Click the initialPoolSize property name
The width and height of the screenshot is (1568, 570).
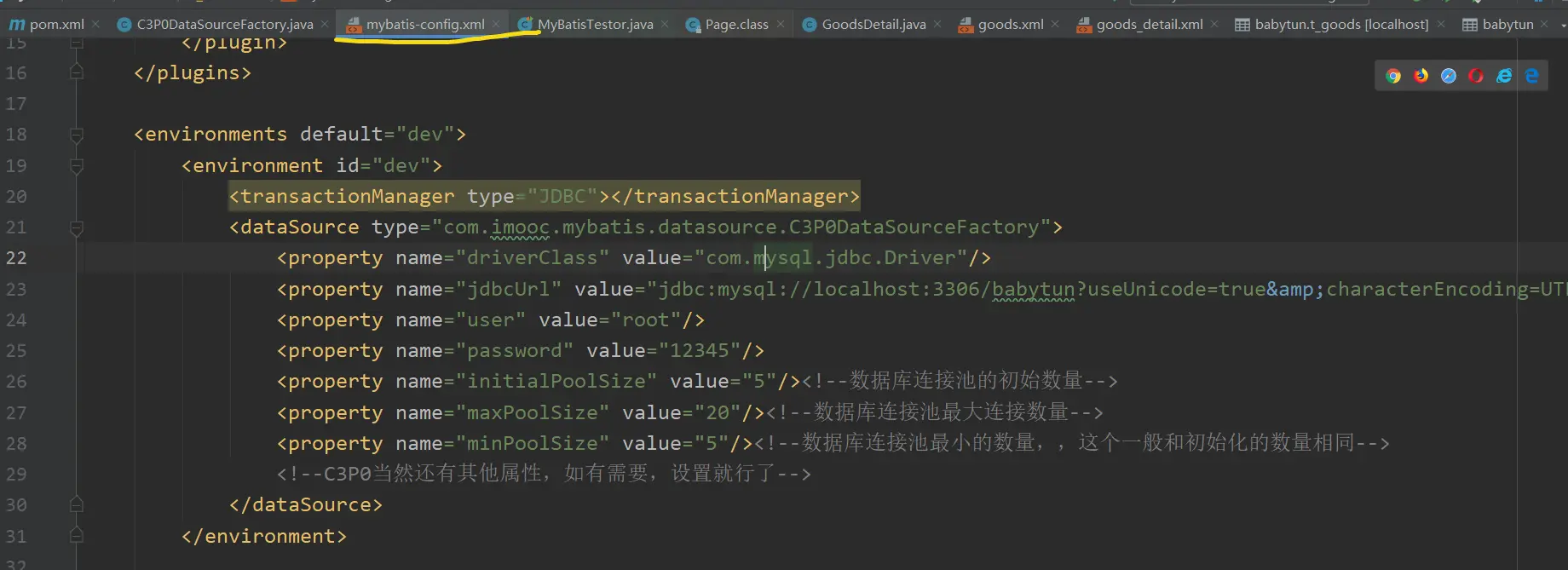click(556, 382)
